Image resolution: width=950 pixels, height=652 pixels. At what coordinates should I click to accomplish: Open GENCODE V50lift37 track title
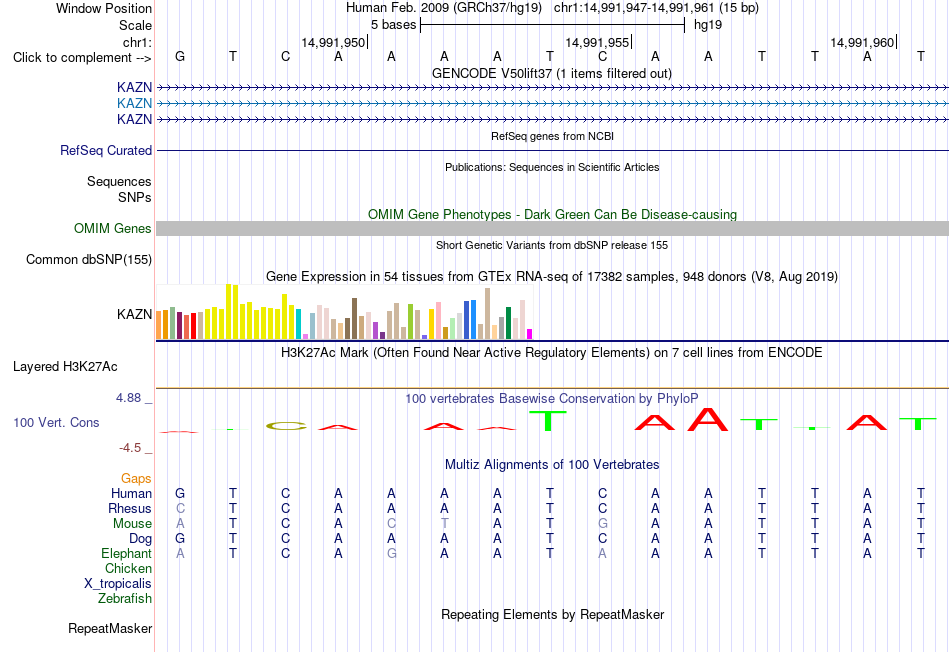tap(552, 73)
